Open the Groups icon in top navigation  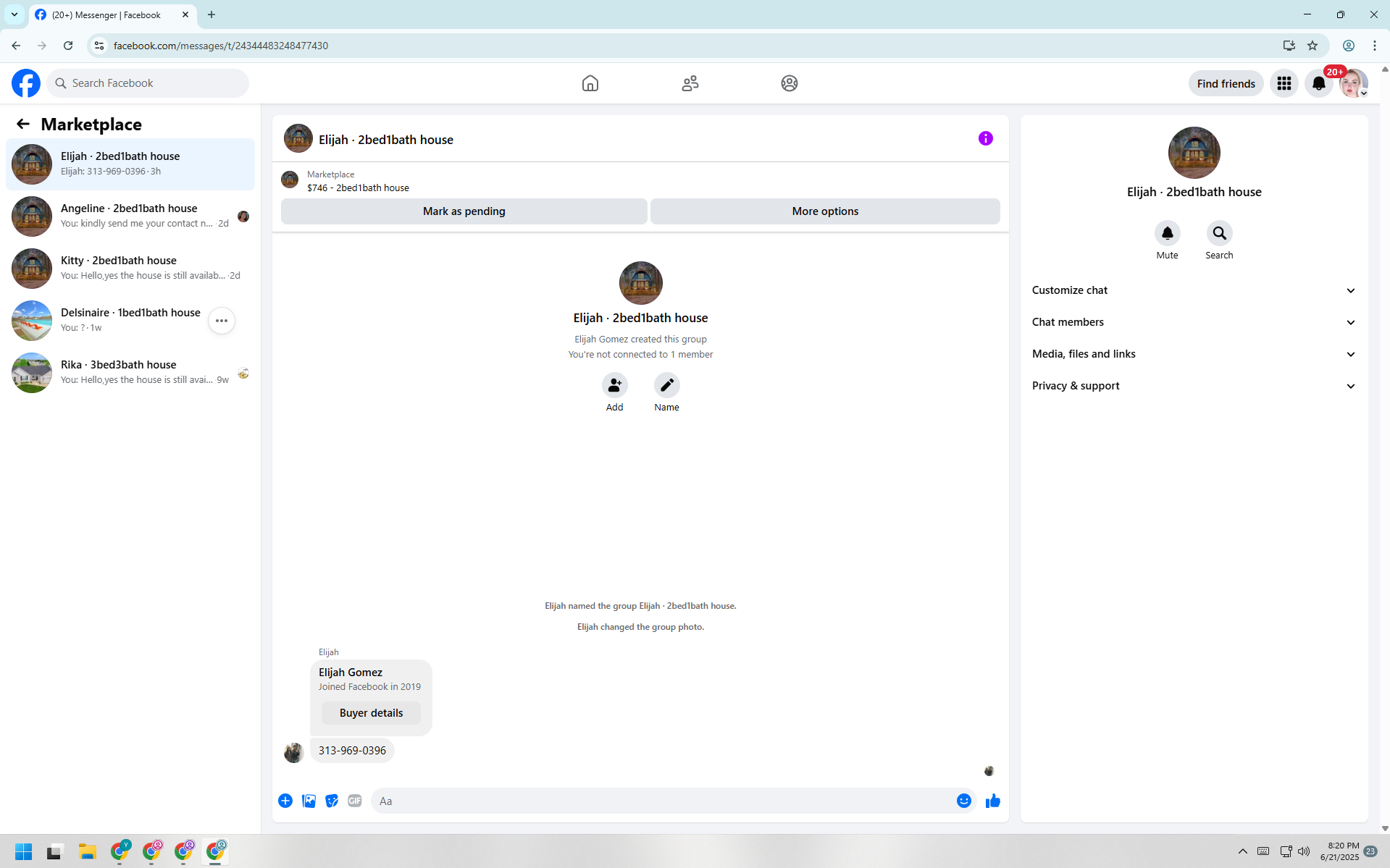[790, 83]
